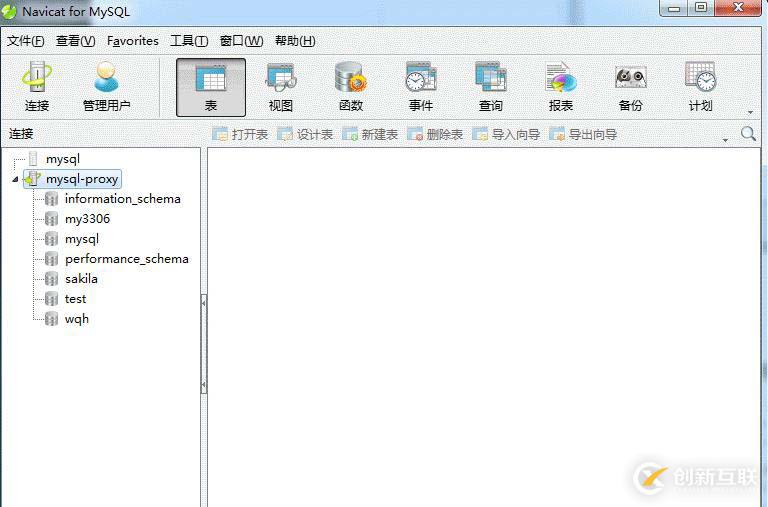Open the Favorites menu

pos(133,41)
